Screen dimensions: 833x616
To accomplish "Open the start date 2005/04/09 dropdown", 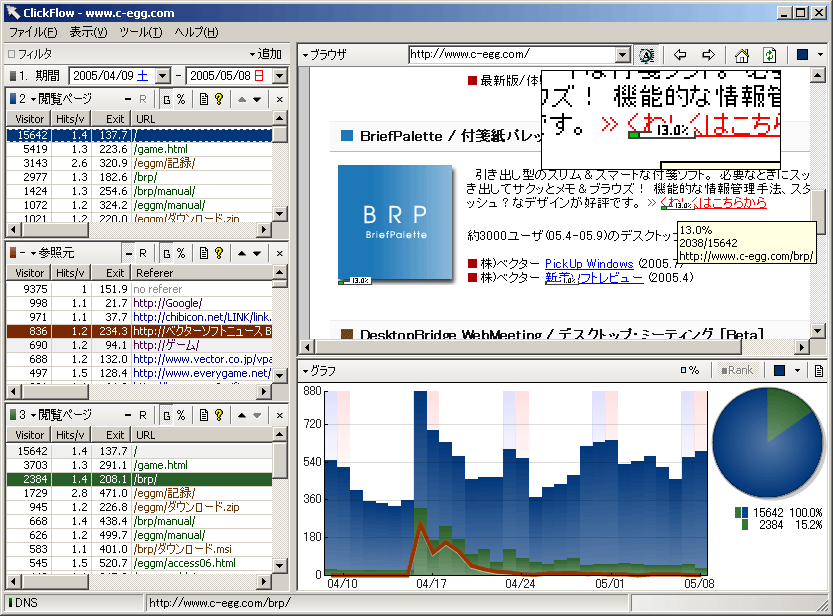I will [x=163, y=76].
